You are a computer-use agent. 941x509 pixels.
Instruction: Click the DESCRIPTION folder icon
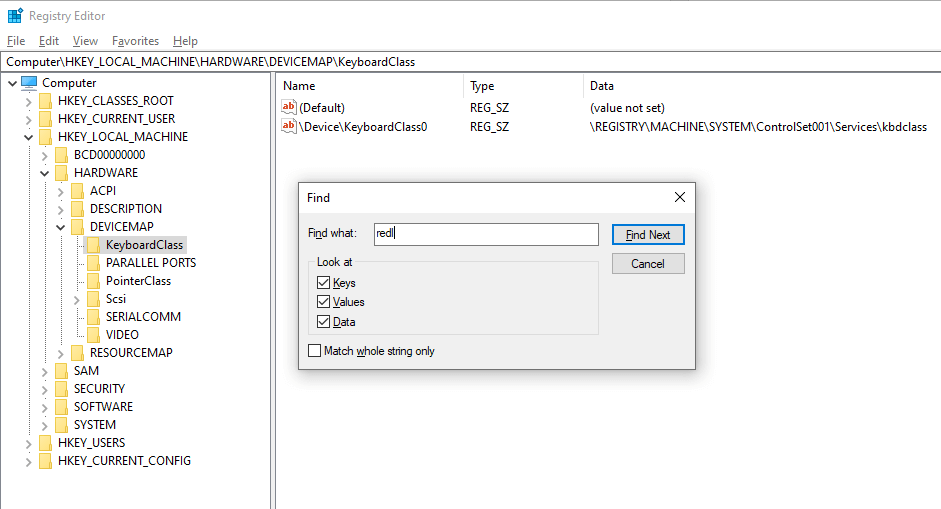point(77,209)
